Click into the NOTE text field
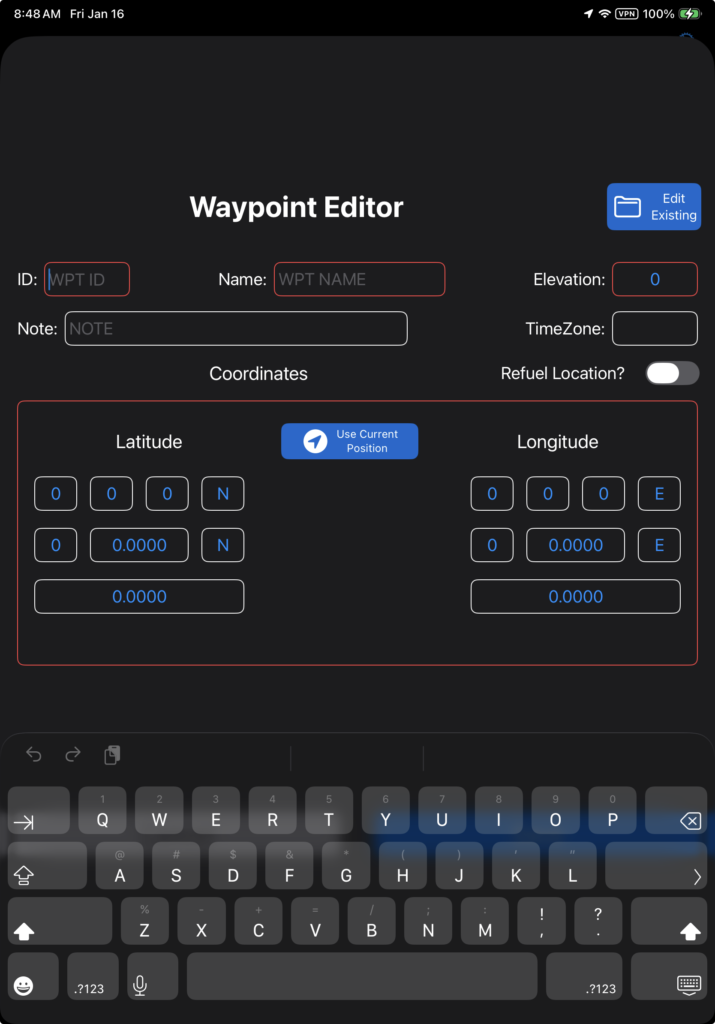 (236, 328)
